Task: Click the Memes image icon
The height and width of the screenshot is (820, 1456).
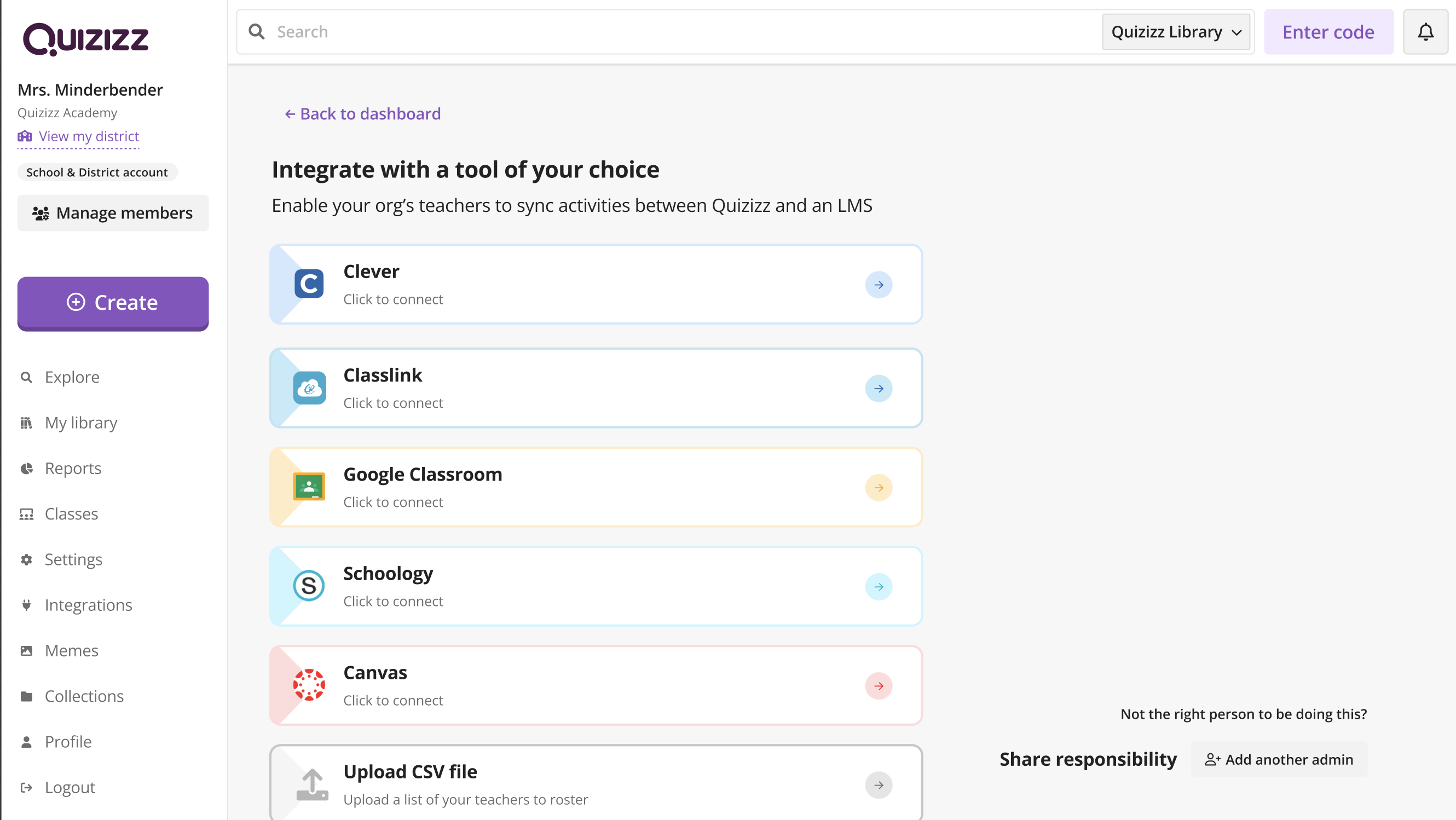Action: [x=26, y=651]
